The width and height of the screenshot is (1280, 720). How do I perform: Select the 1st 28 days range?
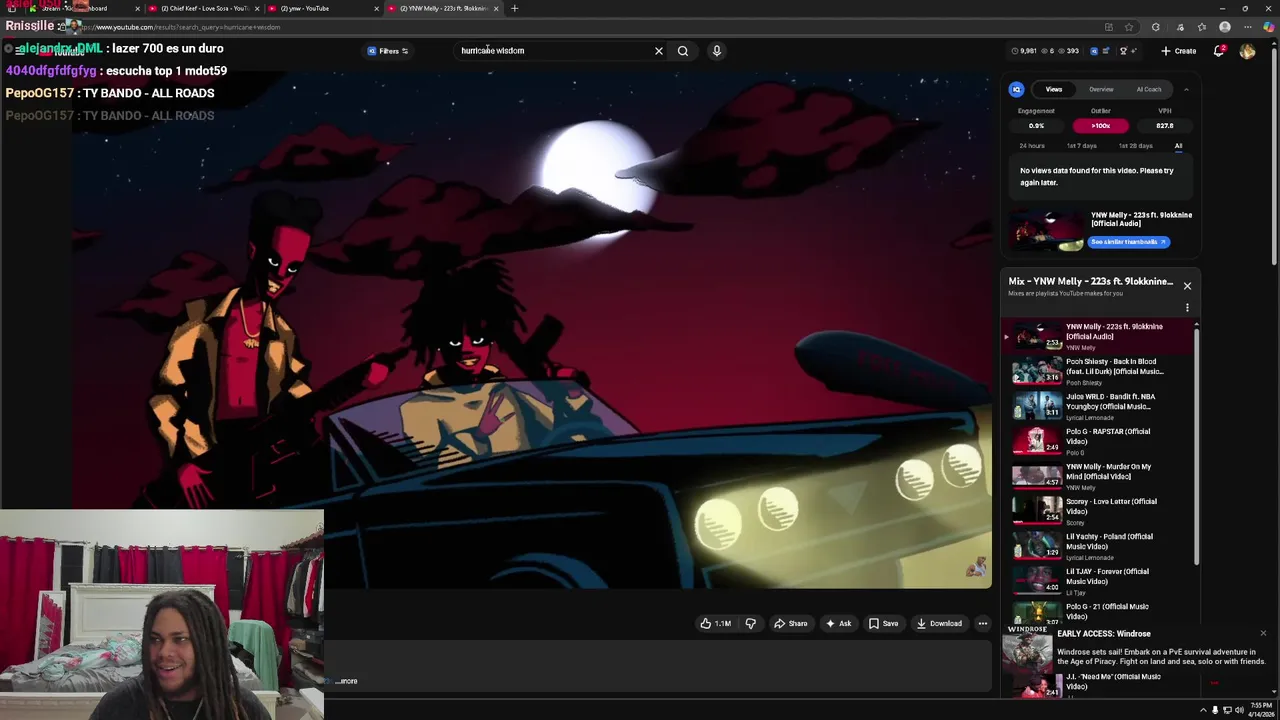1135,146
